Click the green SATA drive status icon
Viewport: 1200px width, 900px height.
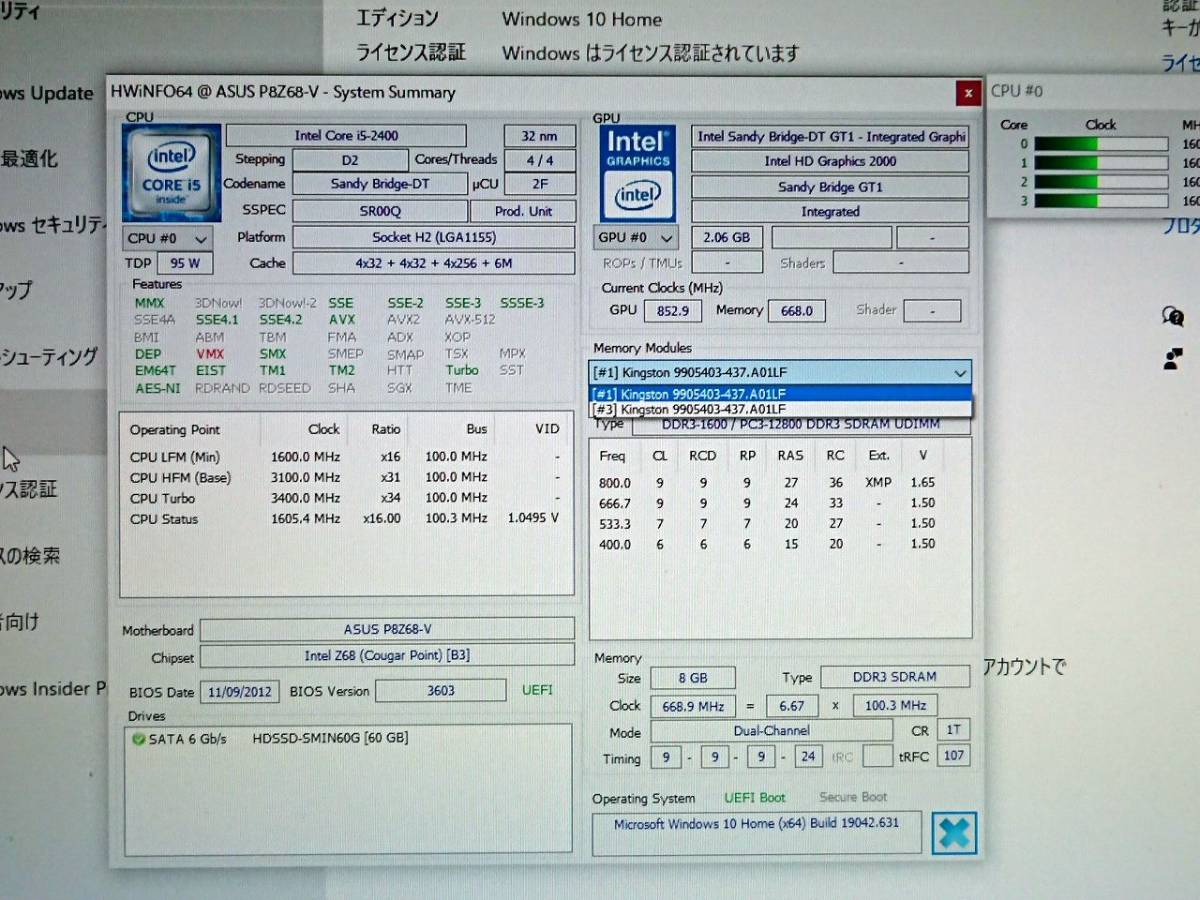tap(138, 739)
